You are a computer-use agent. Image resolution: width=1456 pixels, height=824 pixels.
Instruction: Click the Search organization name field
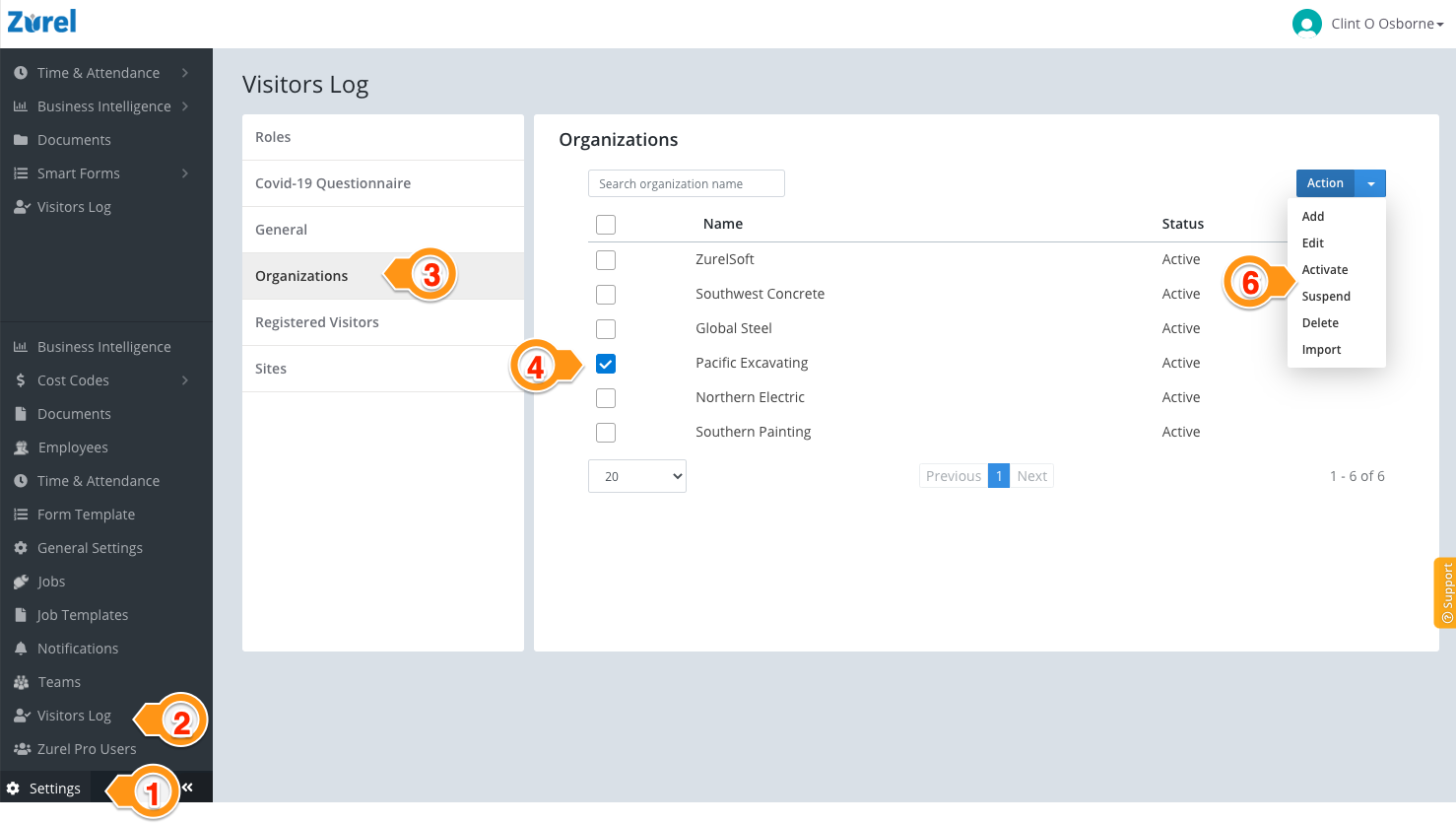[x=686, y=182]
